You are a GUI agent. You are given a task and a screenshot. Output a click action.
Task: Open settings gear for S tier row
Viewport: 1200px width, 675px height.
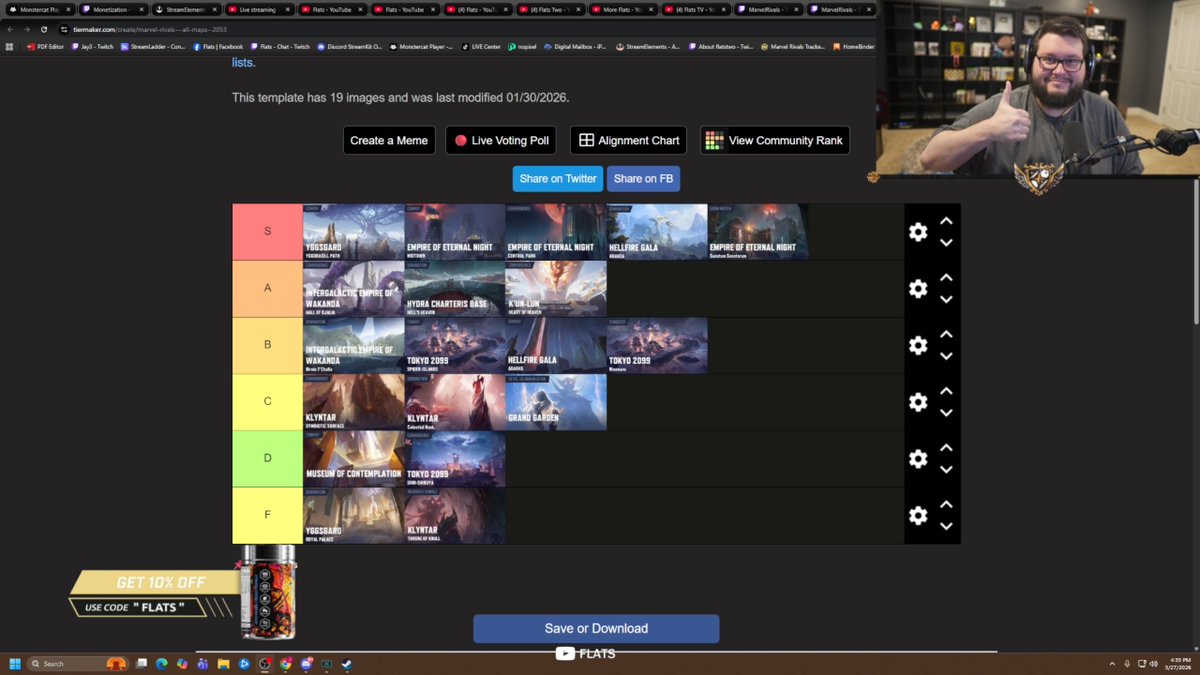918,232
